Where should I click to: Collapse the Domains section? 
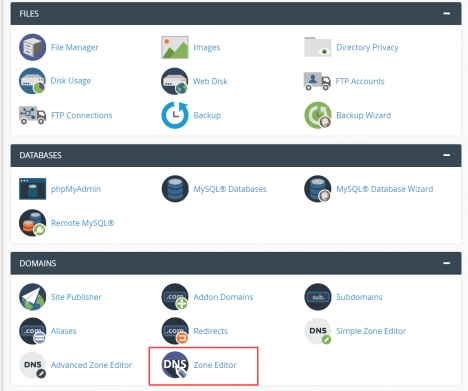[x=447, y=263]
